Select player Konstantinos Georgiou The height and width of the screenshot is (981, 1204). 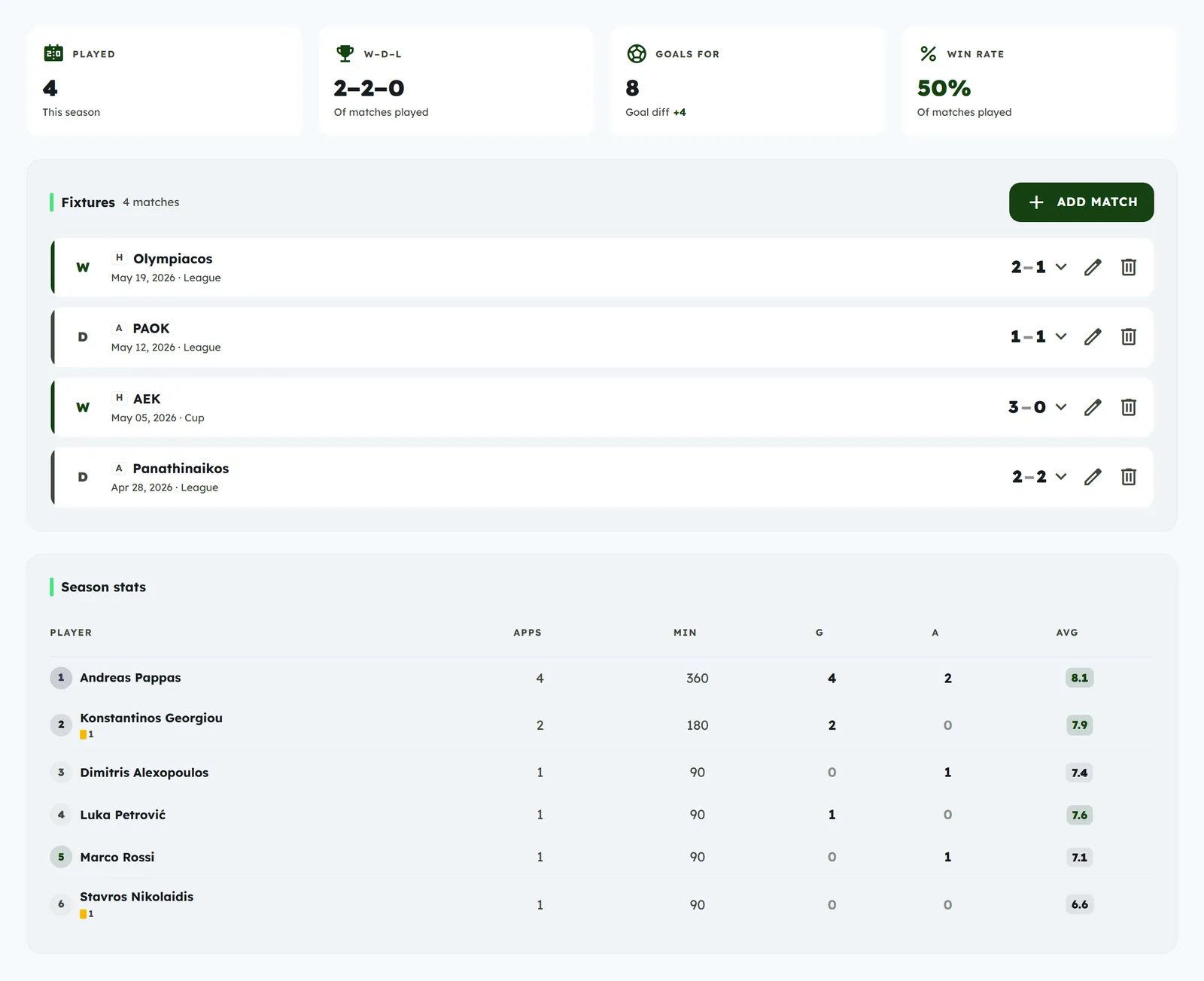[x=151, y=718]
